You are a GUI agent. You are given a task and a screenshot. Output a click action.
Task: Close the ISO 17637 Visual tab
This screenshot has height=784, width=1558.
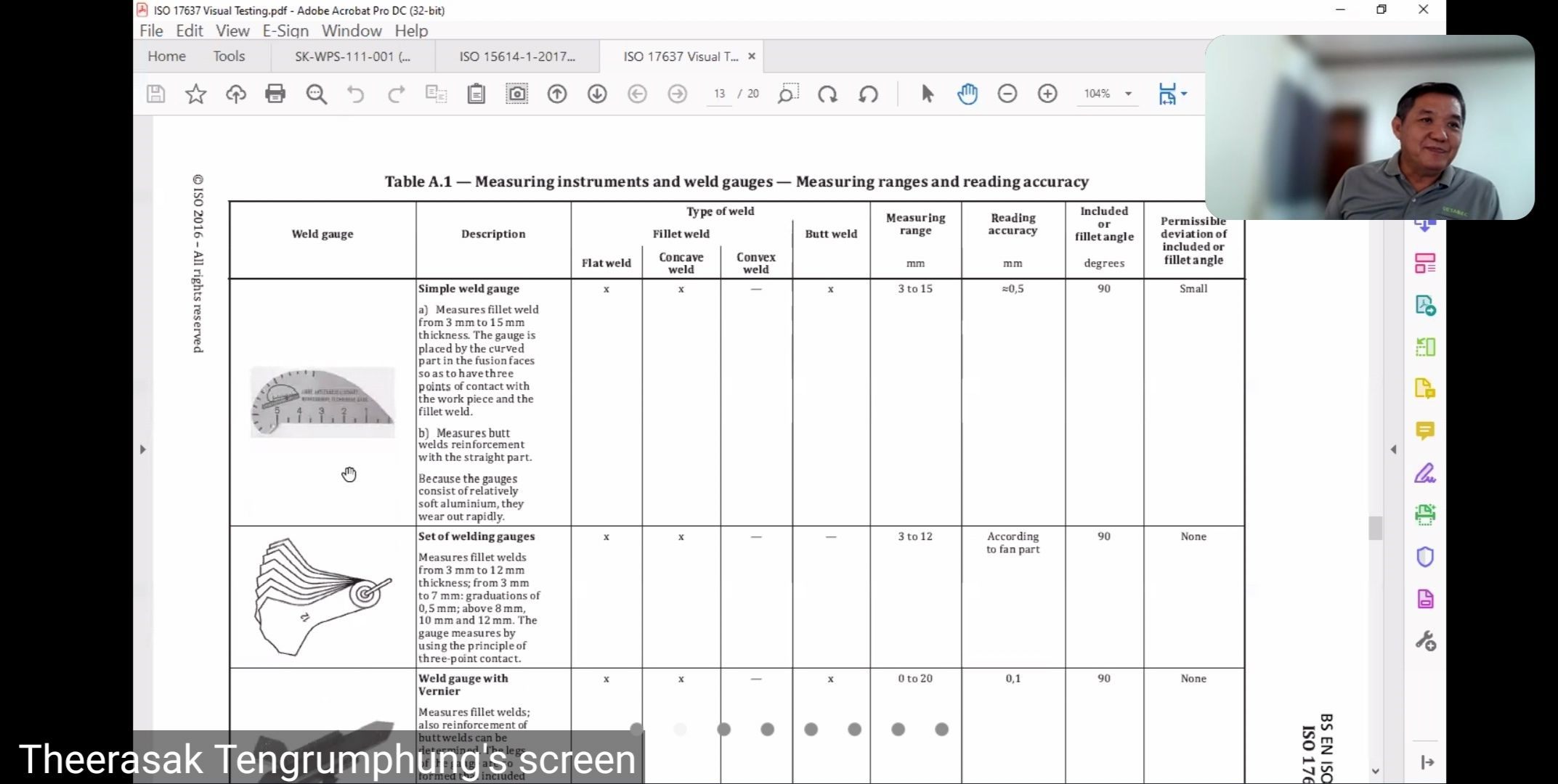[752, 56]
